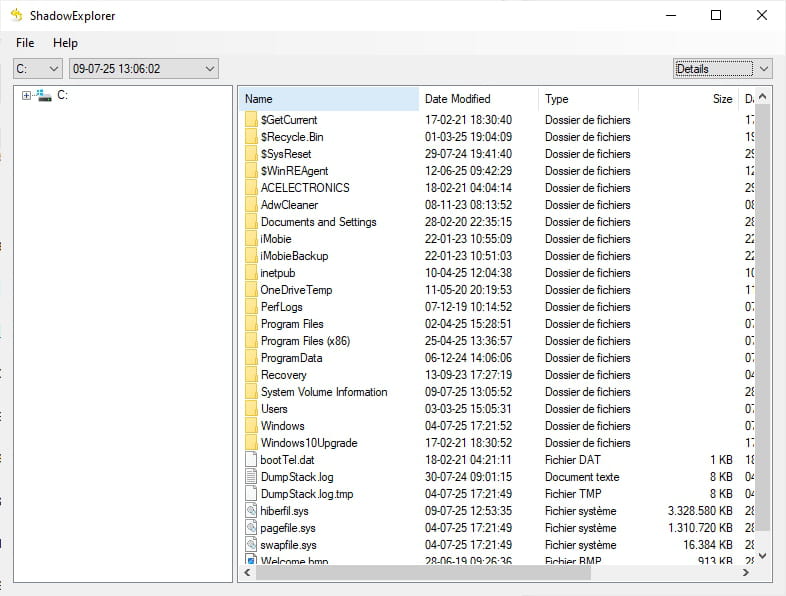Select the Recovery folder name
Viewport: 786px width, 596px height.
[x=283, y=375]
